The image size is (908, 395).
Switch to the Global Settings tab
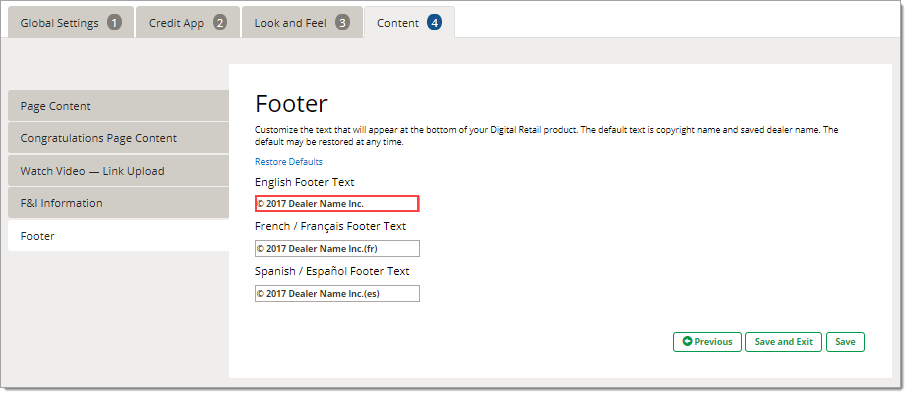pyautogui.click(x=71, y=23)
